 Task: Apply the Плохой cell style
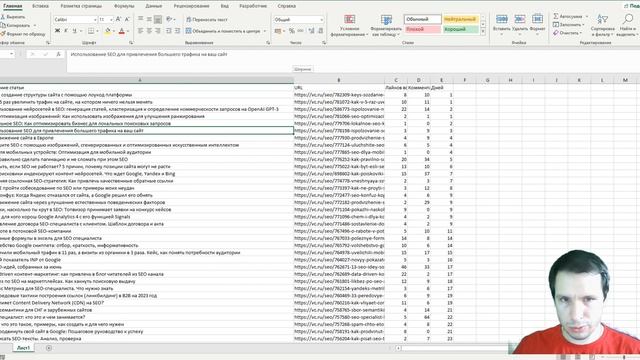click(x=422, y=29)
